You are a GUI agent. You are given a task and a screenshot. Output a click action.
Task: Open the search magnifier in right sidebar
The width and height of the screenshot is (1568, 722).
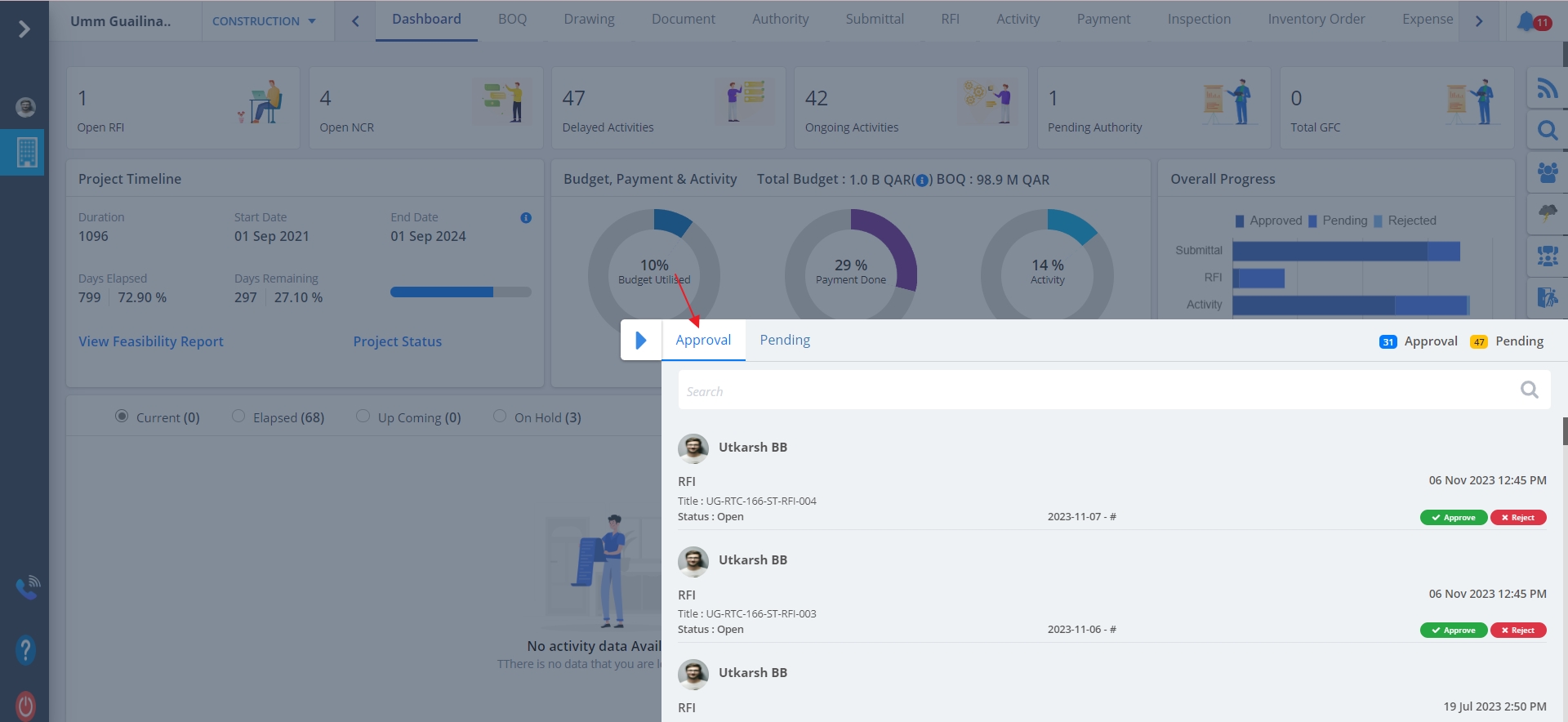pos(1547,131)
